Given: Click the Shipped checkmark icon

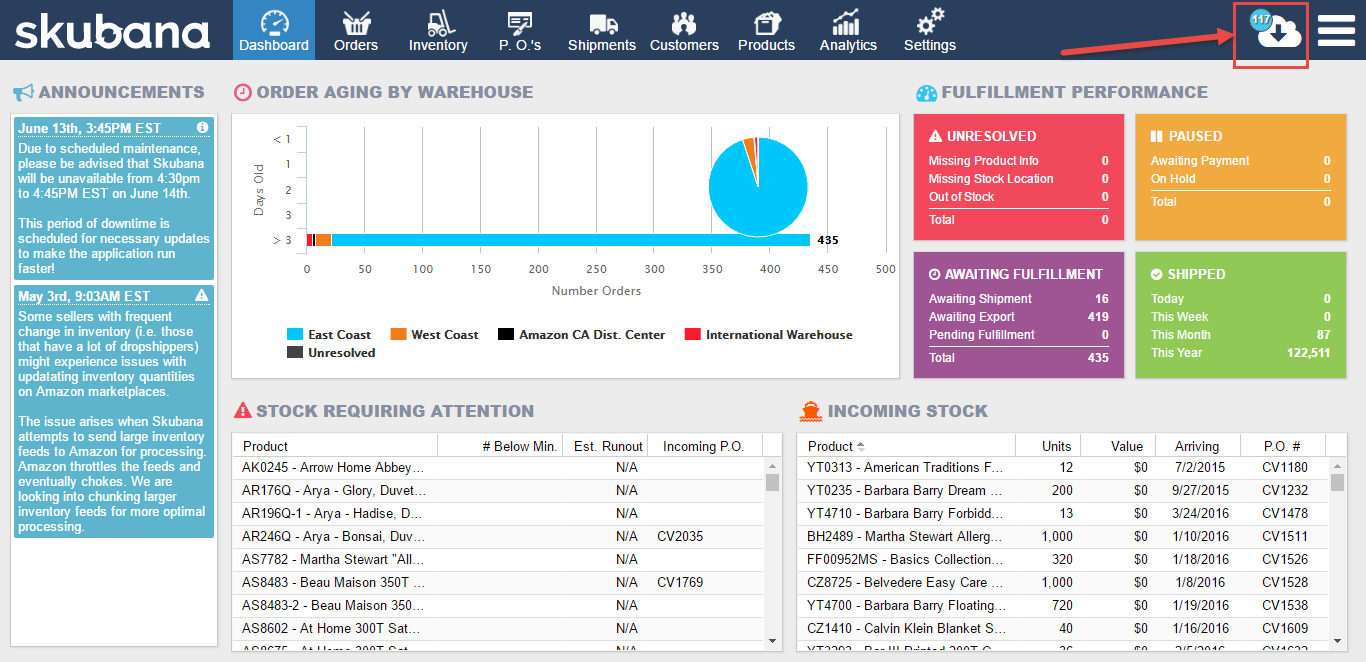Looking at the screenshot, I should click(1156, 274).
